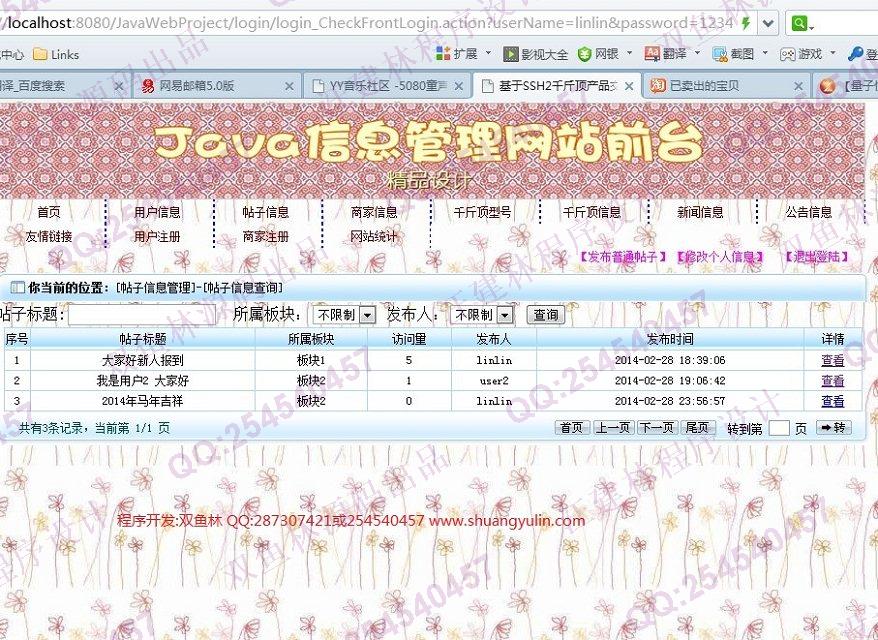Image resolution: width=878 pixels, height=640 pixels.
Task: Click the 查询 search button
Action: click(x=545, y=315)
